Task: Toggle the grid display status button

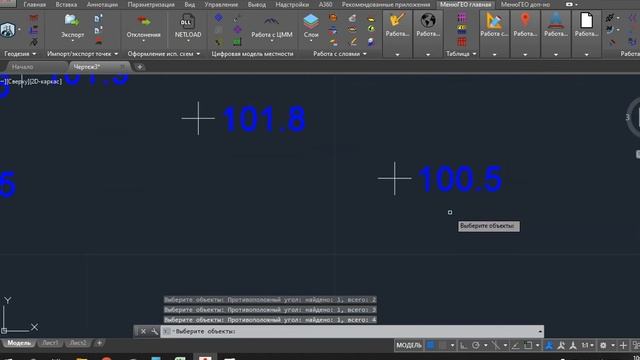Action: click(431, 345)
